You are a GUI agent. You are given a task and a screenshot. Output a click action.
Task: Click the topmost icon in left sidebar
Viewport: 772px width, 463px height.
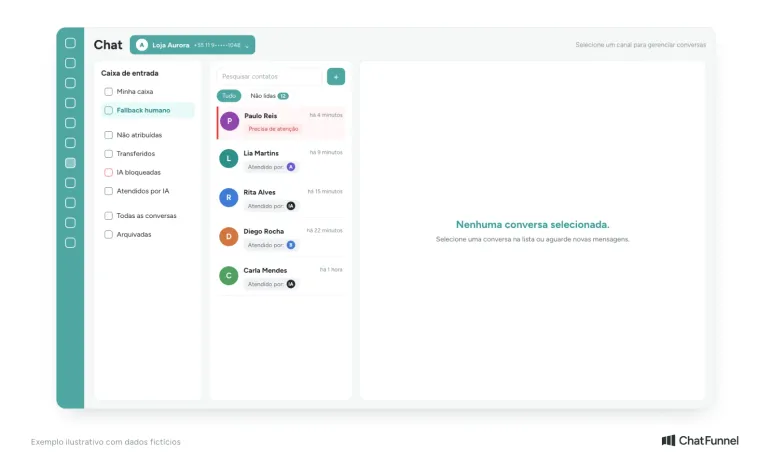70,43
